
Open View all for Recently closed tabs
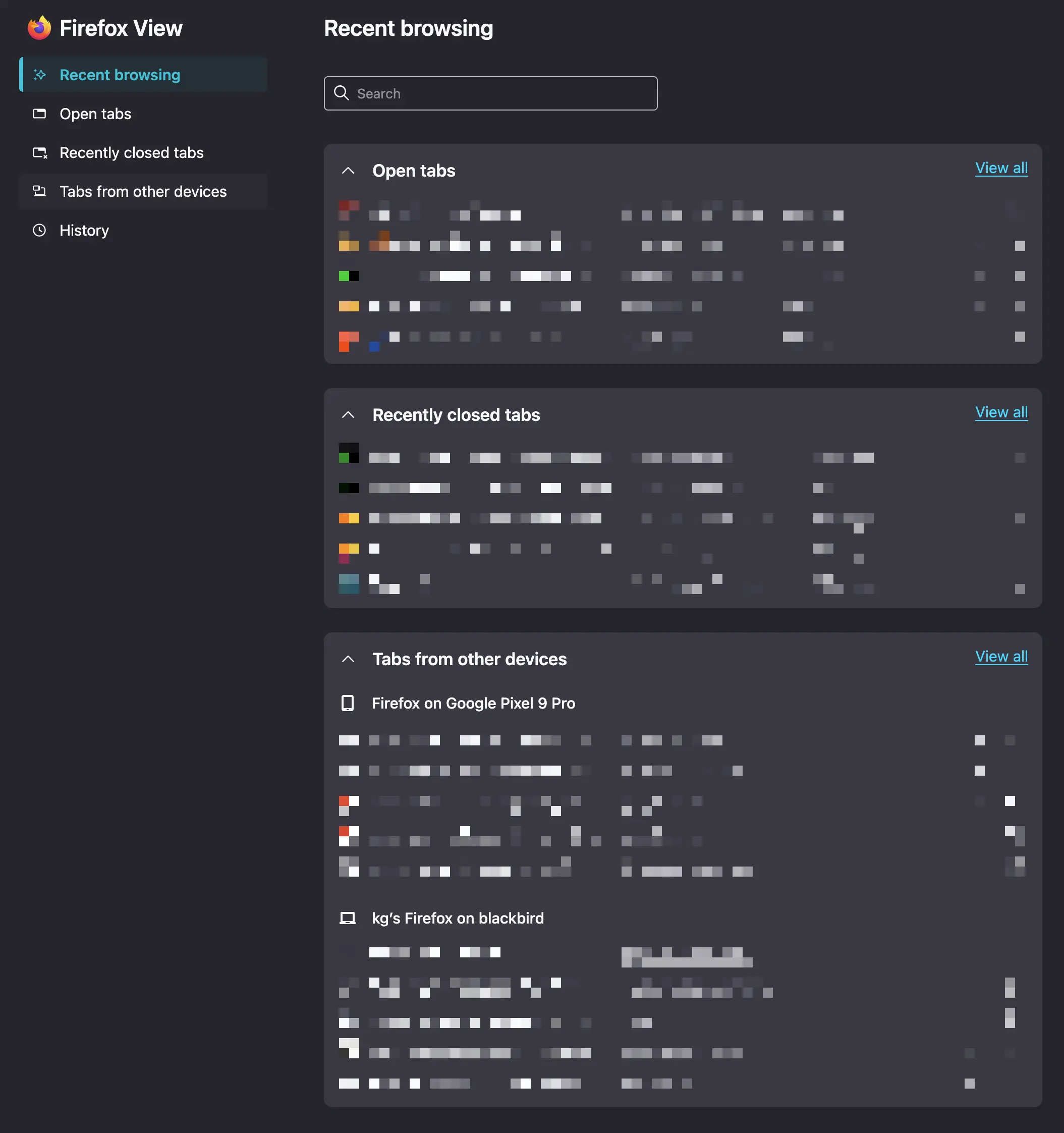(x=1001, y=412)
